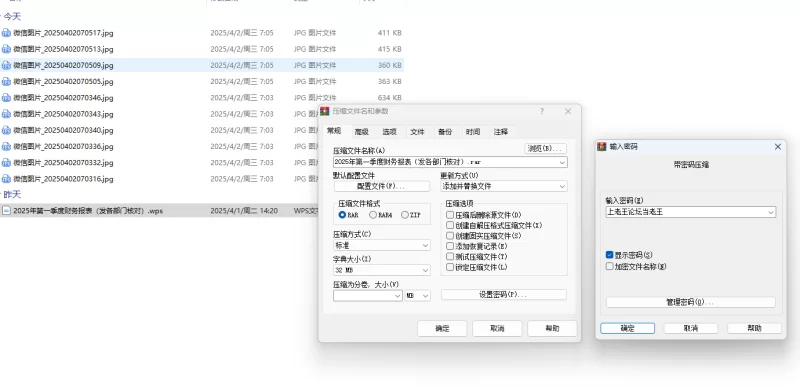Click 取消 in the 输入密码 dialog
The width and height of the screenshot is (800, 390).
[691, 328]
